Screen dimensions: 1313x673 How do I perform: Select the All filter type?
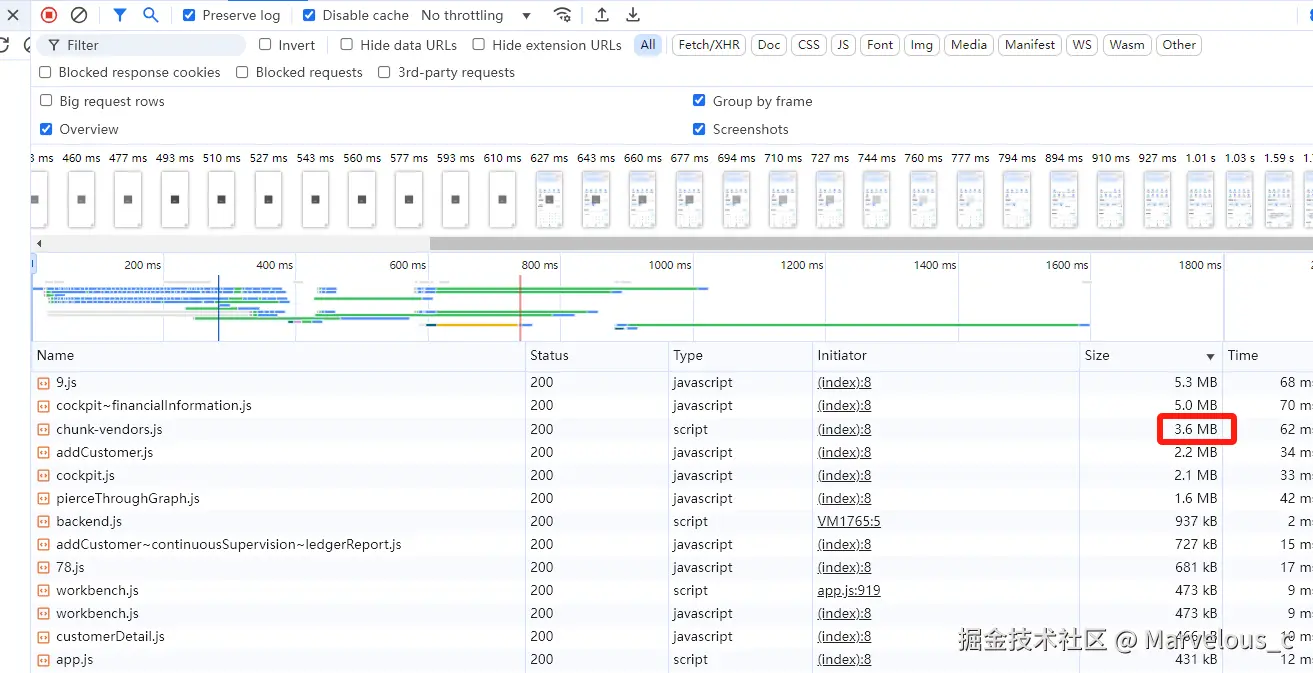648,45
